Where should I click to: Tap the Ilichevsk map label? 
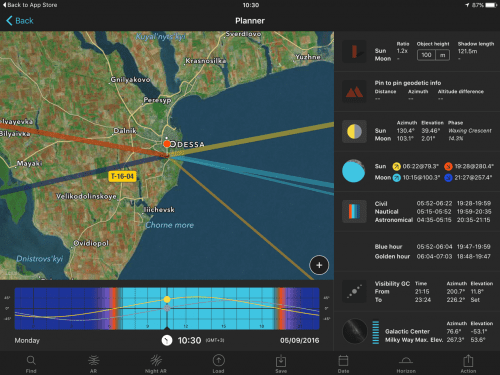click(x=160, y=210)
